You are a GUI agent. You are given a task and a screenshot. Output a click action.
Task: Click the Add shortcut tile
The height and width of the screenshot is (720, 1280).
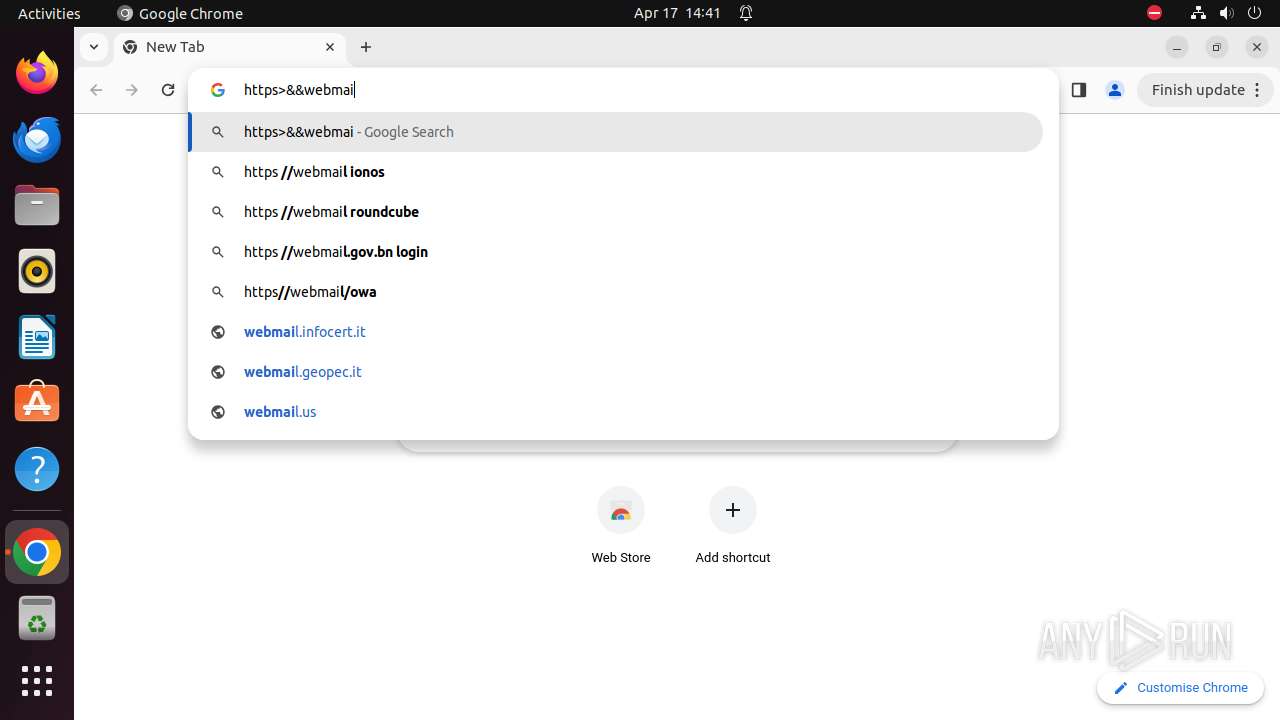click(x=733, y=527)
